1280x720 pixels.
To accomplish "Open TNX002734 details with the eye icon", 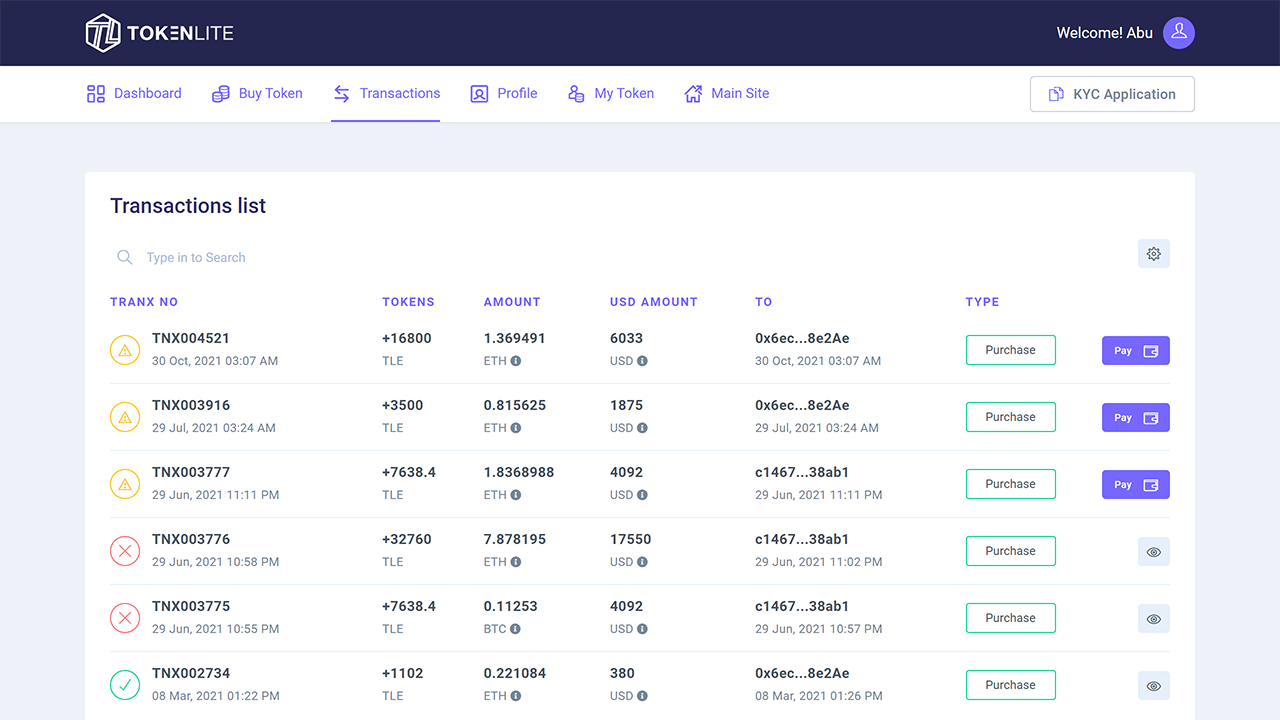I will (x=1153, y=685).
